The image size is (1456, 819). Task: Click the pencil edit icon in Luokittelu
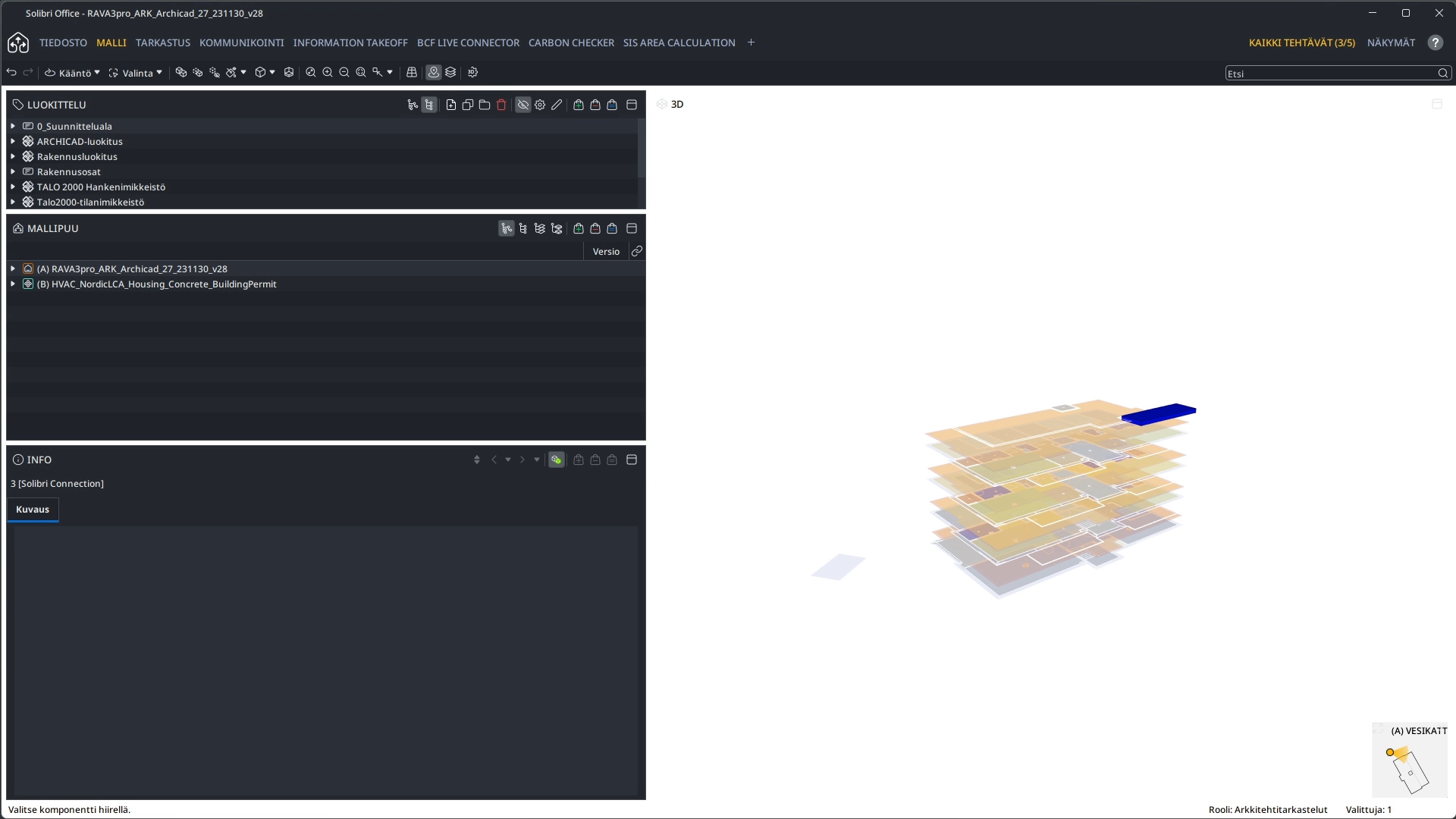(557, 105)
